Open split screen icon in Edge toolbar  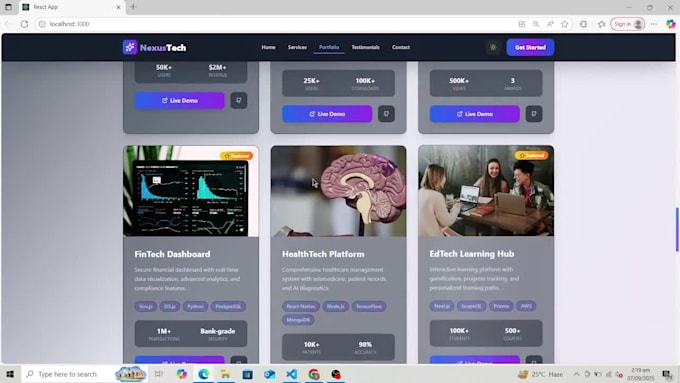(x=522, y=24)
